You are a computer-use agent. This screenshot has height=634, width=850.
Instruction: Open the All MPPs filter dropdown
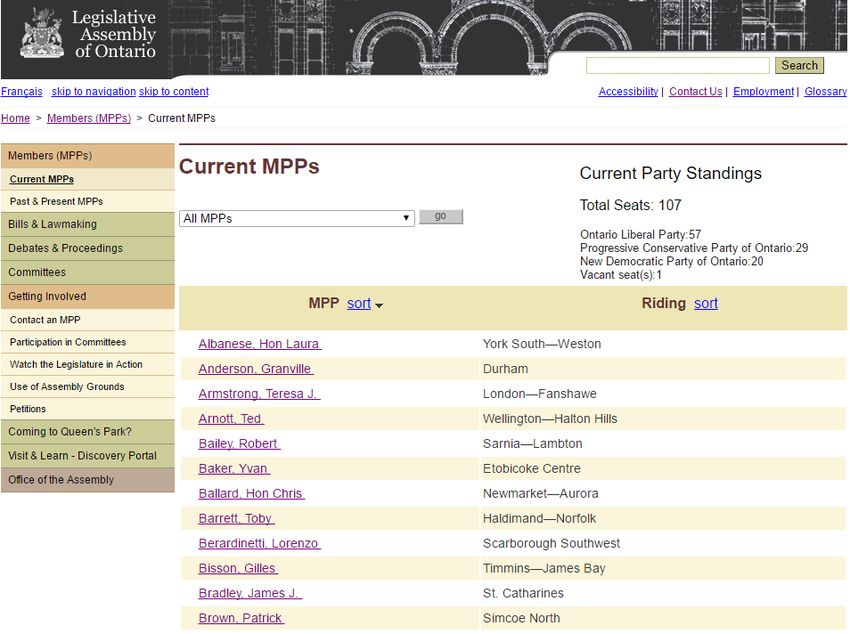coord(297,218)
